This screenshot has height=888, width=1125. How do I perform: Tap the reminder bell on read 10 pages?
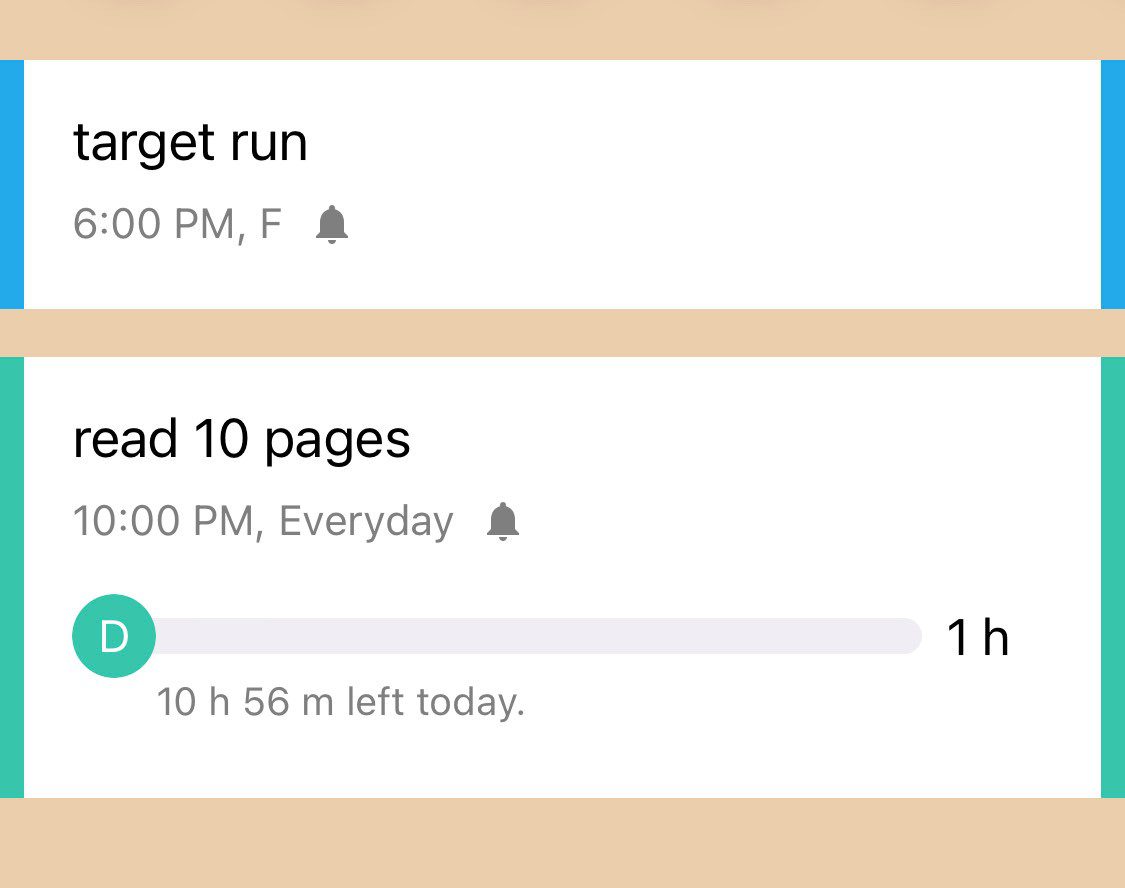503,522
